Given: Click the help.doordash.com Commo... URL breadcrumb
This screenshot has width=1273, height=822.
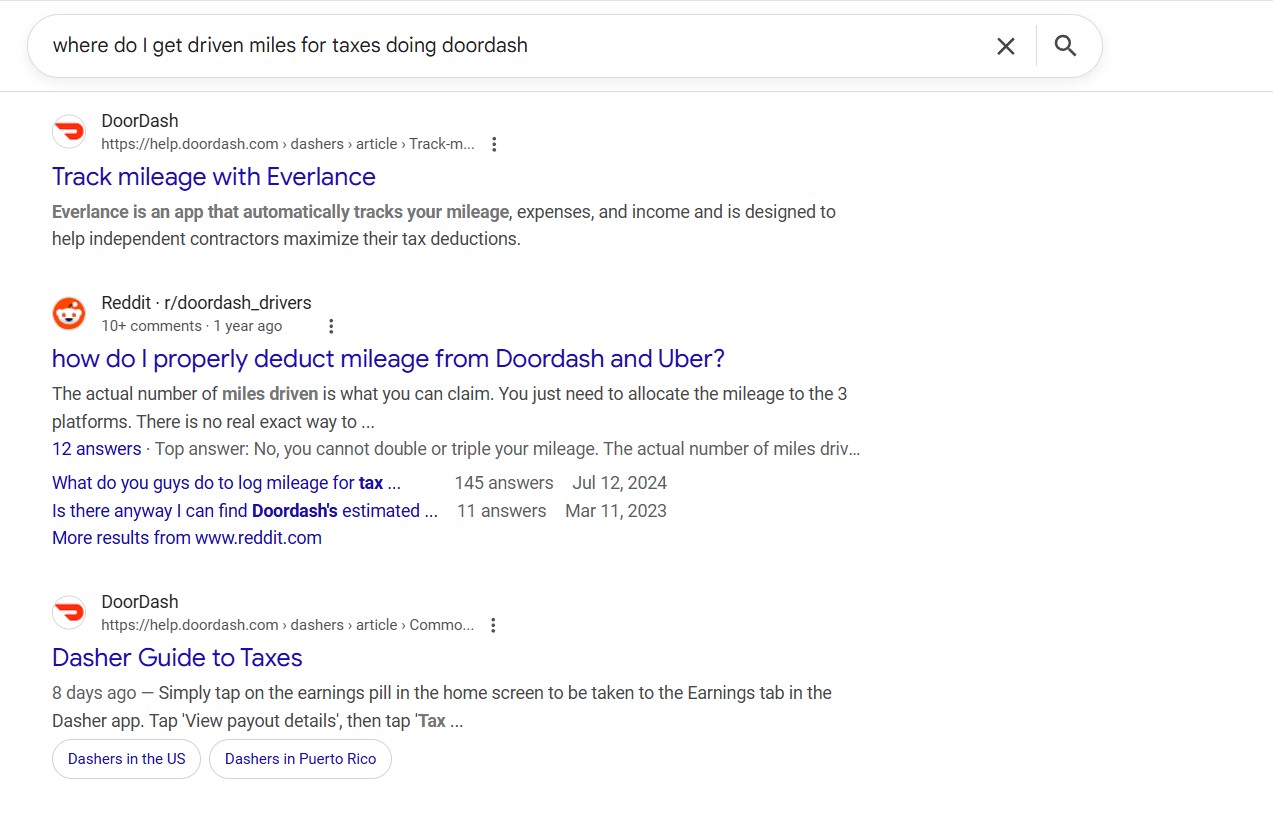Looking at the screenshot, I should 288,625.
